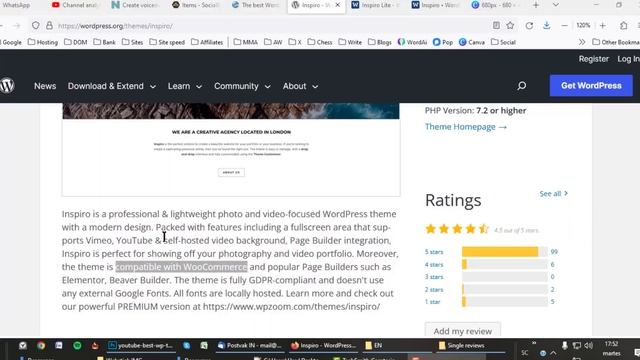Open the downloads arrow icon in toolbar
640x360 pixels.
click(x=547, y=25)
